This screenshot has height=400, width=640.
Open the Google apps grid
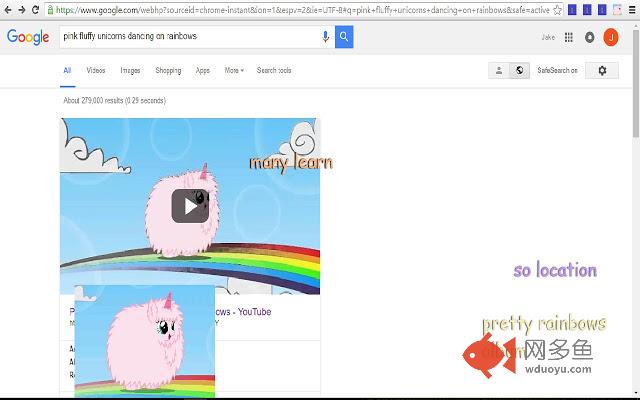click(569, 37)
